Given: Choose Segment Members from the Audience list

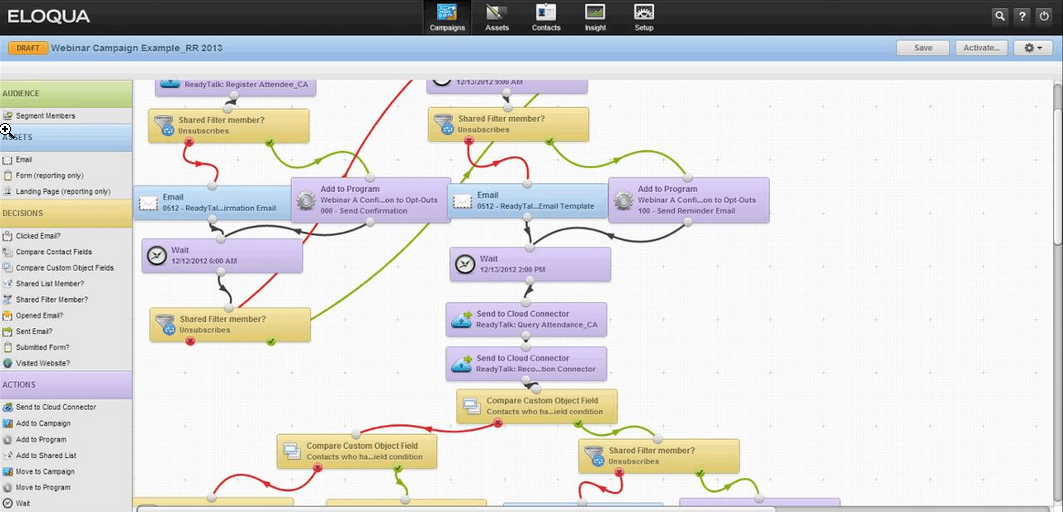Looking at the screenshot, I should click(x=45, y=116).
